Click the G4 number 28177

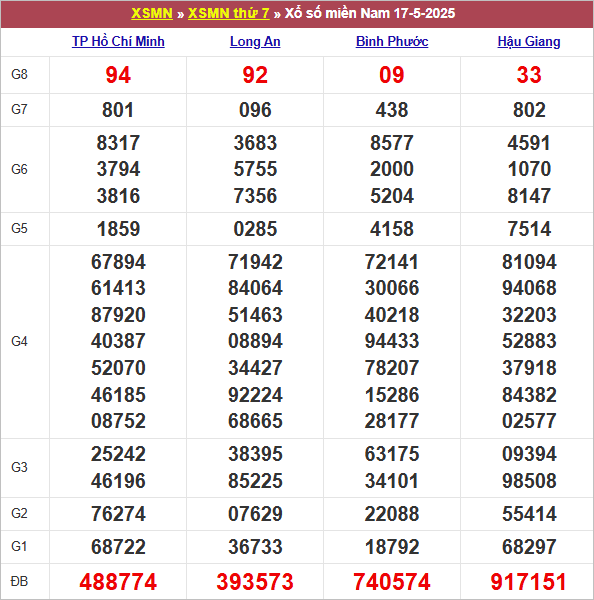coord(392,421)
